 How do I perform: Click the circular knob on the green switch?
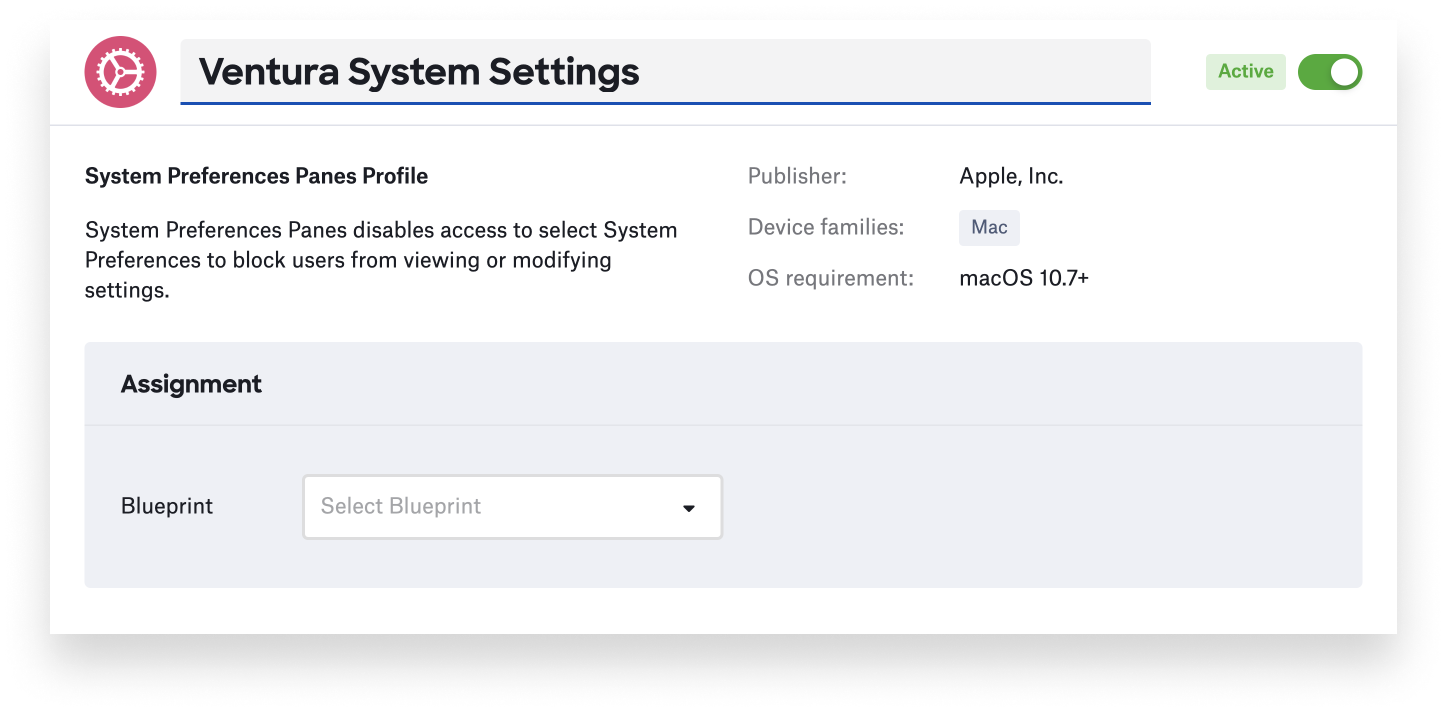[x=1343, y=72]
